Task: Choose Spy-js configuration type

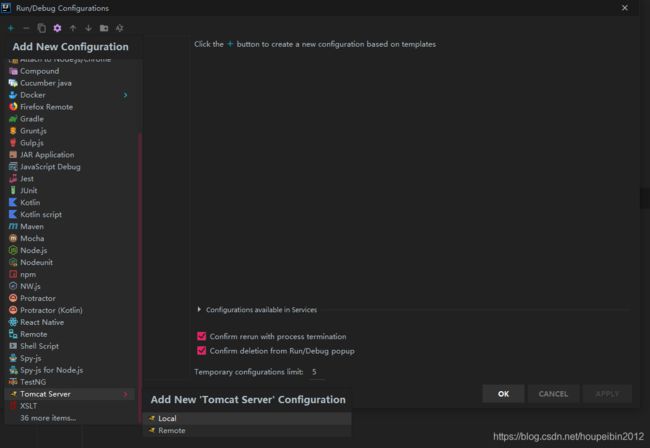Action: tap(31, 358)
